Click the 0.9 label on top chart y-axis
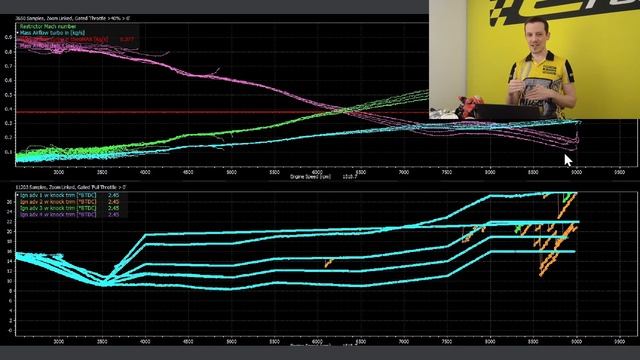This screenshot has width=640, height=360. coord(8,37)
